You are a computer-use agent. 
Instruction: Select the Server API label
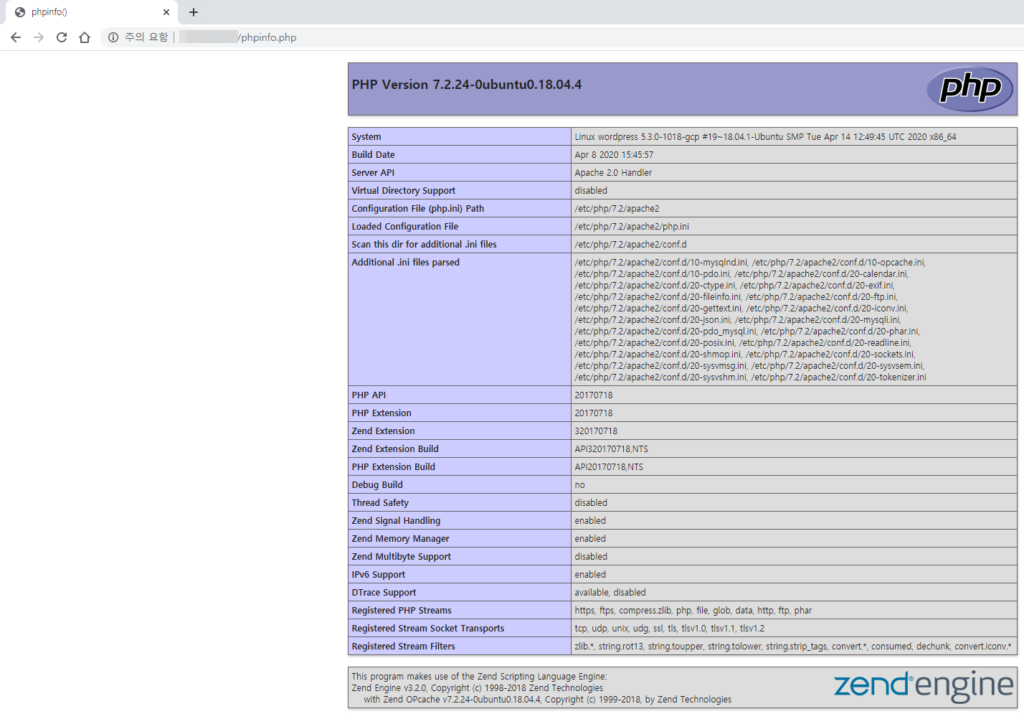click(x=373, y=172)
